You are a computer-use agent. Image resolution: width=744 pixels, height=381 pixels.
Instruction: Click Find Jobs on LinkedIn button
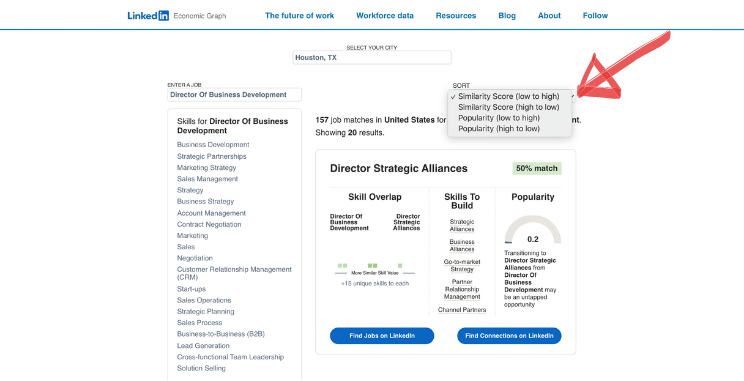(382, 335)
